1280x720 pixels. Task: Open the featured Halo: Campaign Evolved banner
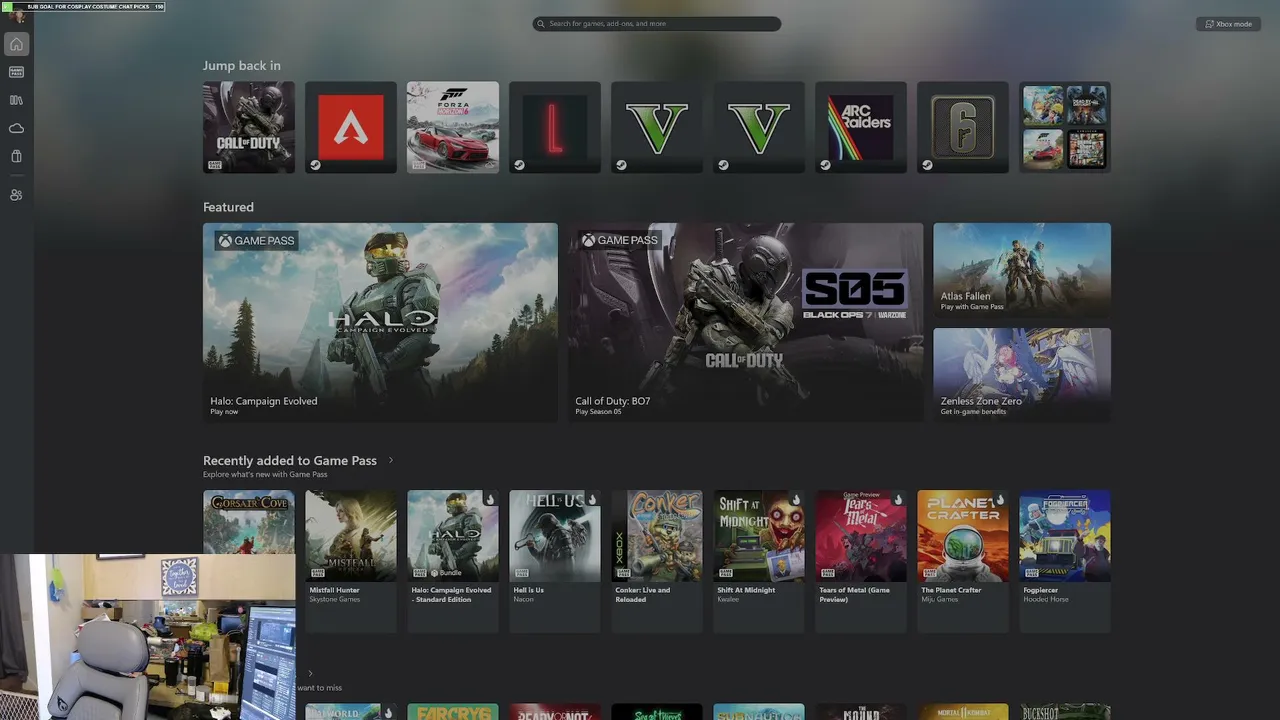point(380,322)
